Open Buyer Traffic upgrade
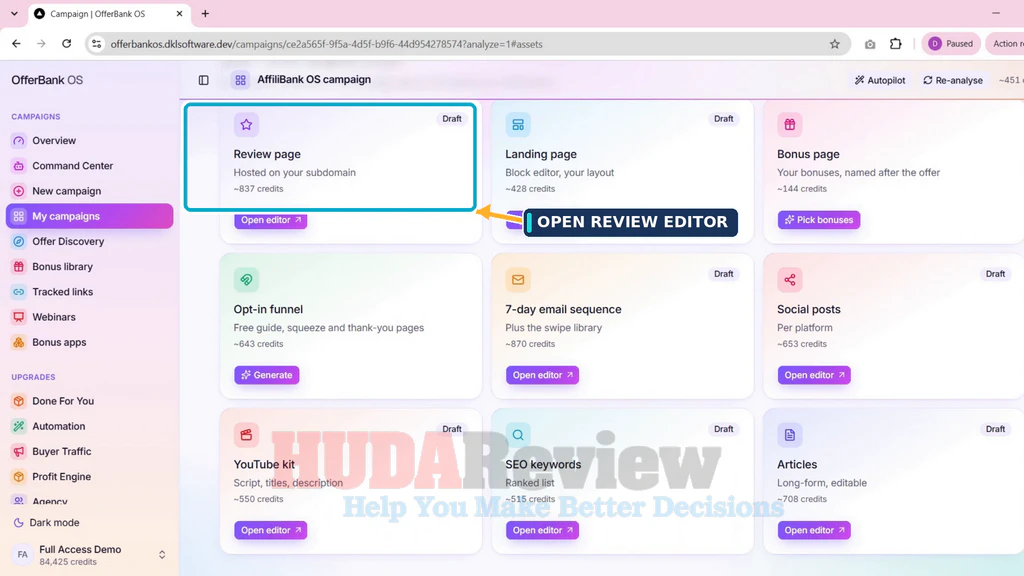Image resolution: width=1024 pixels, height=576 pixels. point(89,451)
